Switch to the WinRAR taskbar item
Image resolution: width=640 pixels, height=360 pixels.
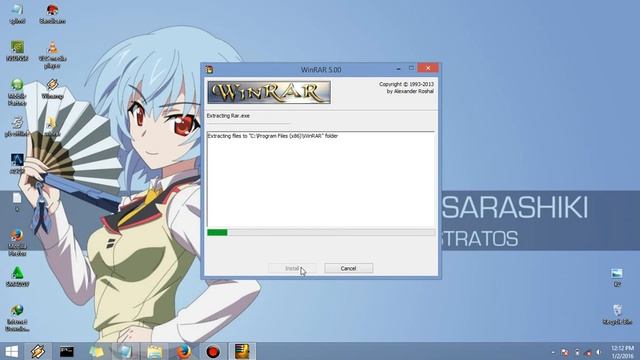point(242,351)
